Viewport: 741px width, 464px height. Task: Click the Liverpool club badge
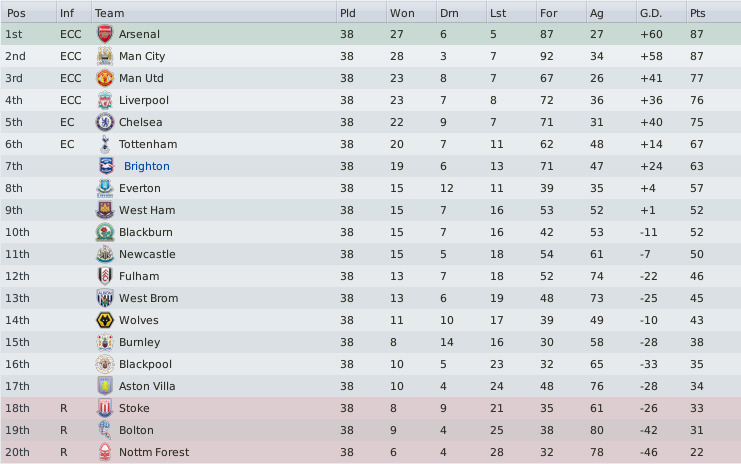pyautogui.click(x=104, y=100)
